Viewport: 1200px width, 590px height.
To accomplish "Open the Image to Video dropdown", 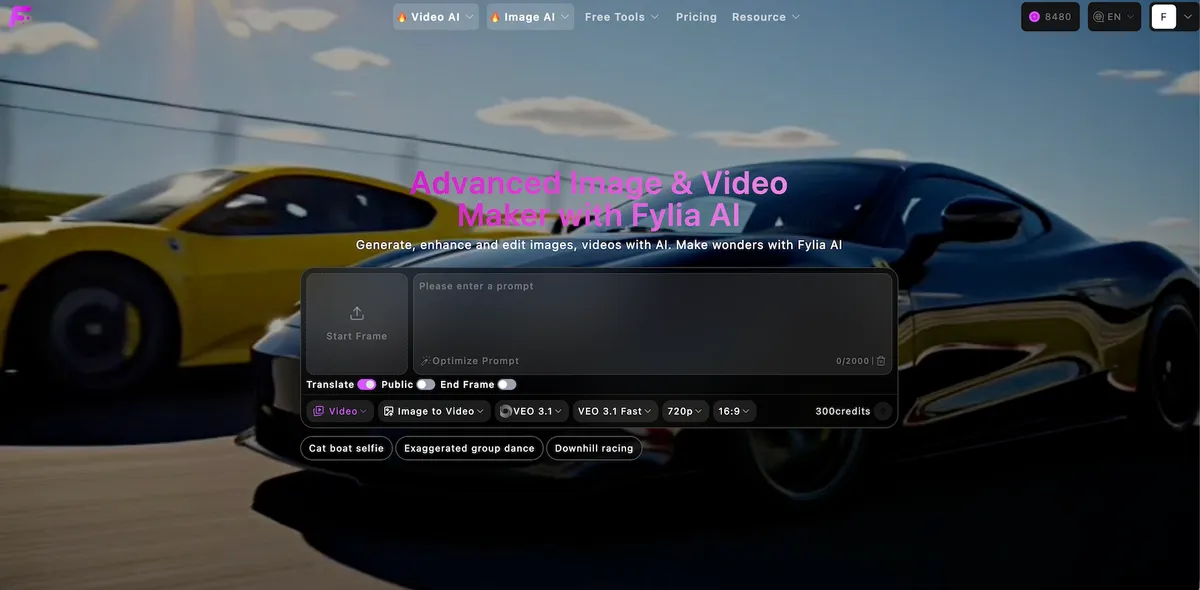I will point(435,411).
